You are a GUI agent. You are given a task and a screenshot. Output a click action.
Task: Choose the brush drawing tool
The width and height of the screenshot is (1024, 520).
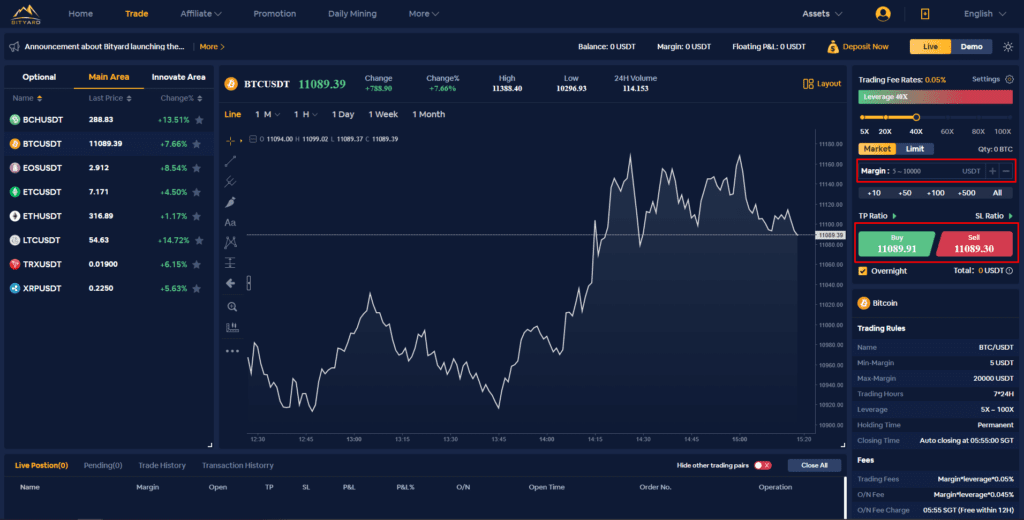231,202
